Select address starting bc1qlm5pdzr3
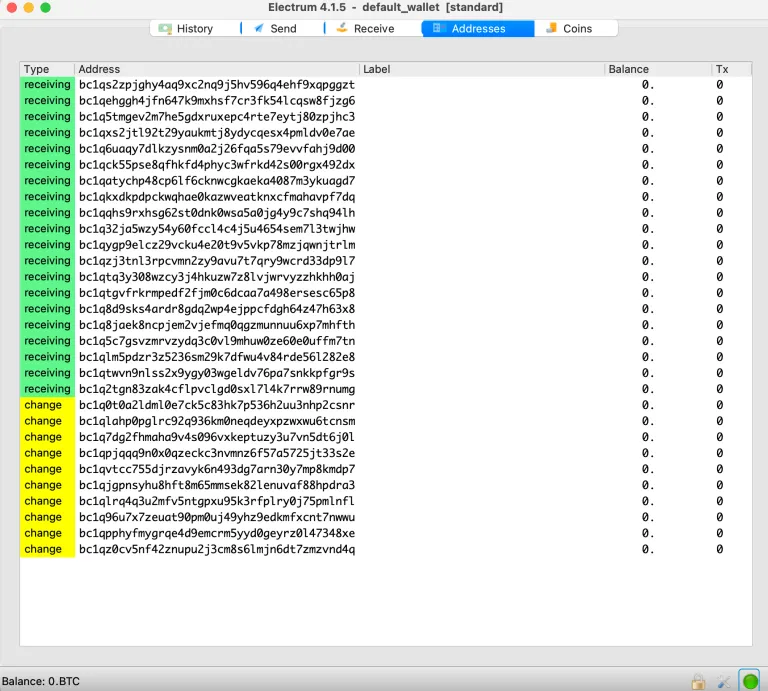The image size is (768, 691). [217, 357]
